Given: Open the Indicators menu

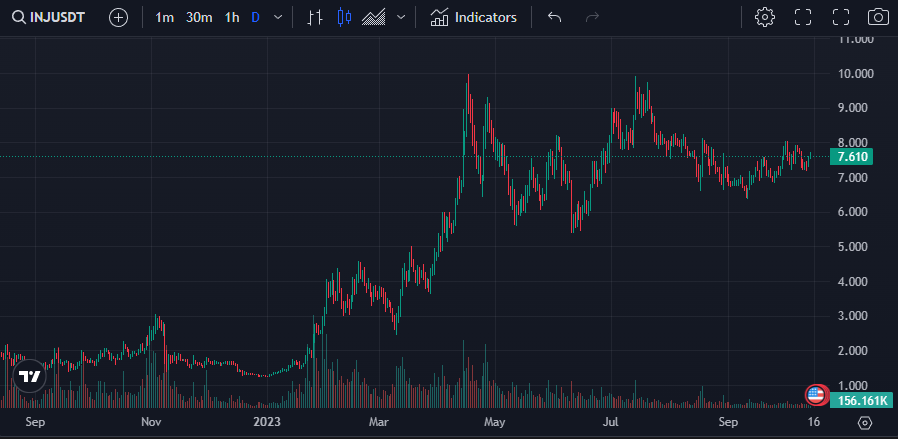Looking at the screenshot, I should [x=474, y=18].
